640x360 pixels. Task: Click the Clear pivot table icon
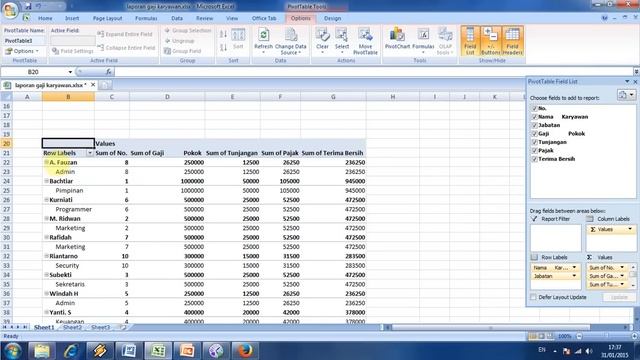coord(322,40)
